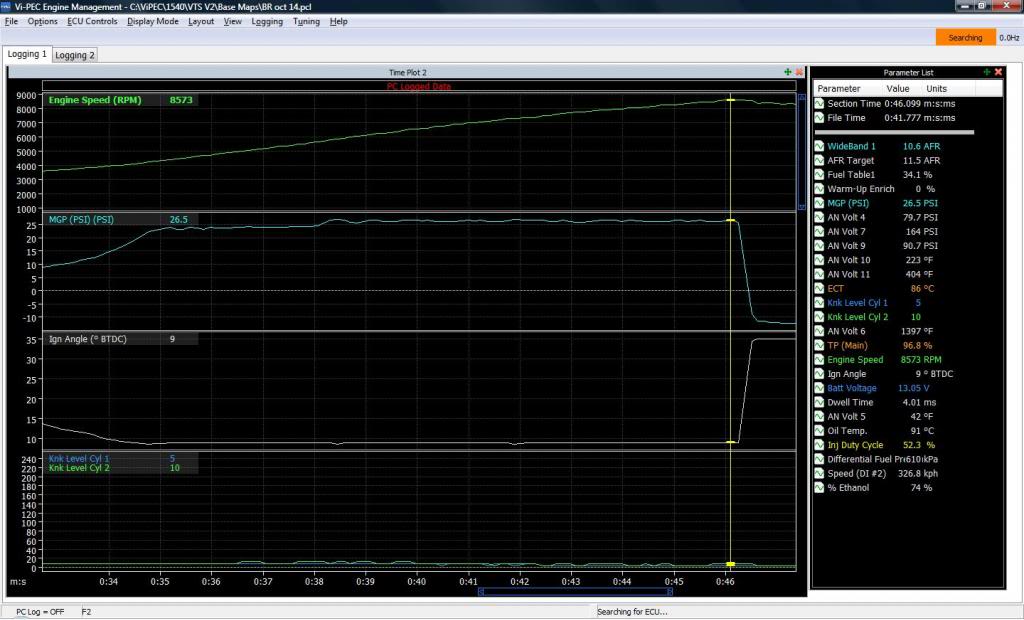The height and width of the screenshot is (620, 1024).
Task: Click the ECT graph icon
Action: point(819,288)
